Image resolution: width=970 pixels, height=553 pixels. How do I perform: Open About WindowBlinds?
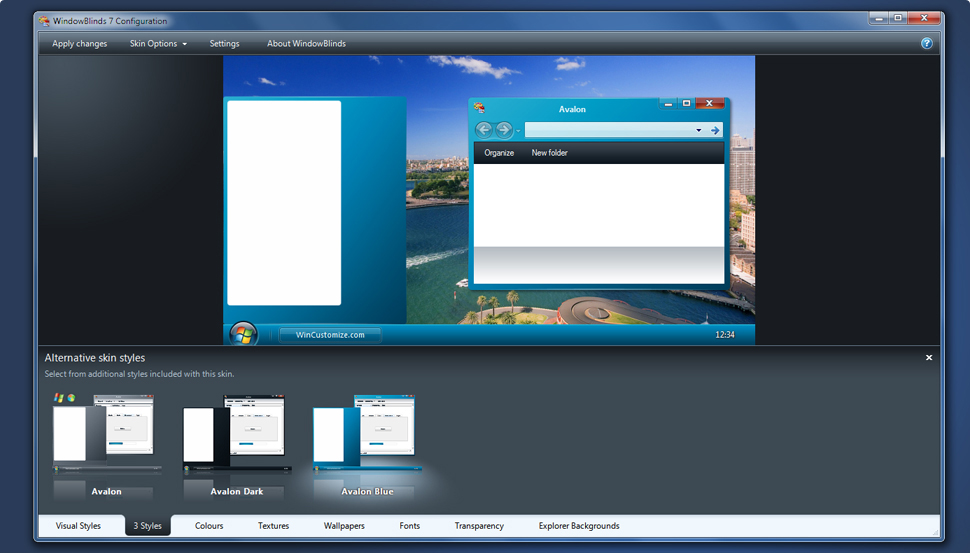point(306,43)
